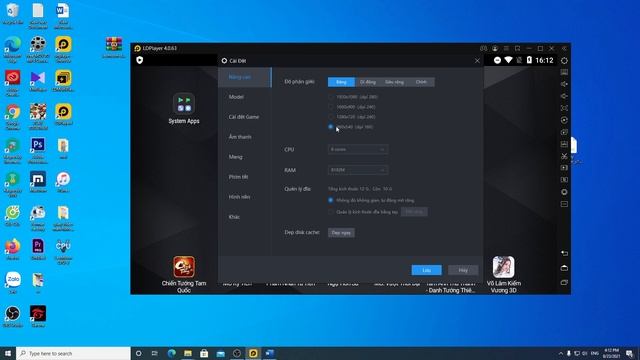The width and height of the screenshot is (640, 360).
Task: Open LDPlayer settings gear in side toolbar
Action: (x=564, y=60)
